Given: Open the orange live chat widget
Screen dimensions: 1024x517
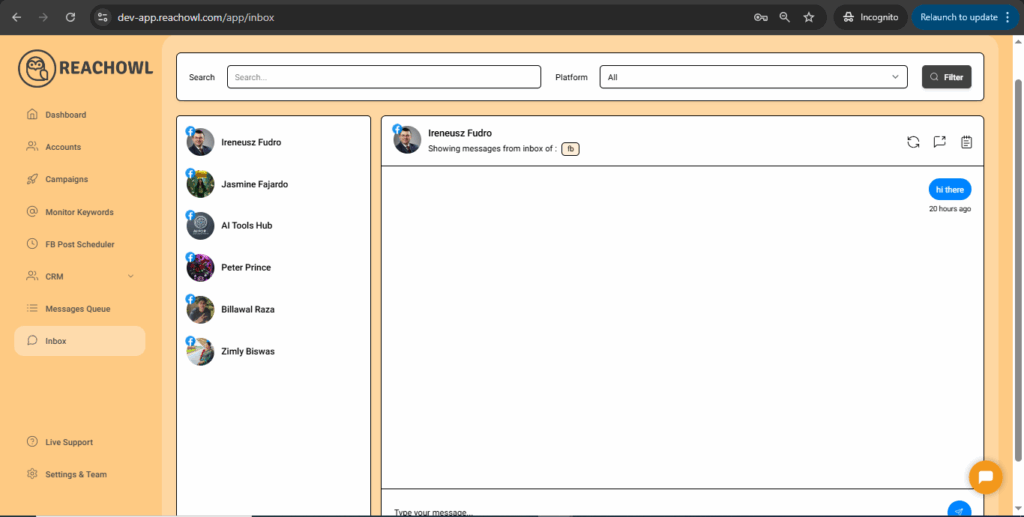Looking at the screenshot, I should coord(985,477).
